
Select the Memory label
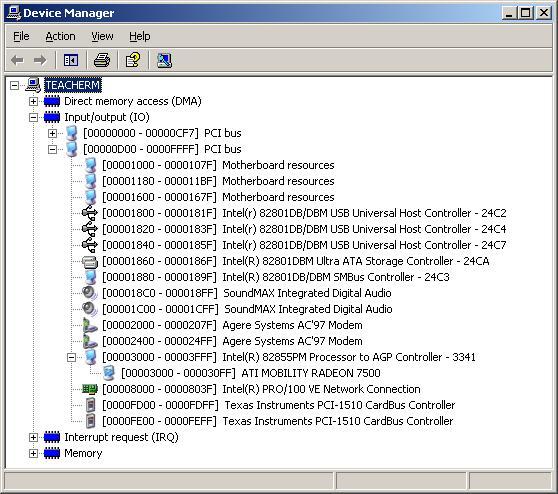click(83, 453)
